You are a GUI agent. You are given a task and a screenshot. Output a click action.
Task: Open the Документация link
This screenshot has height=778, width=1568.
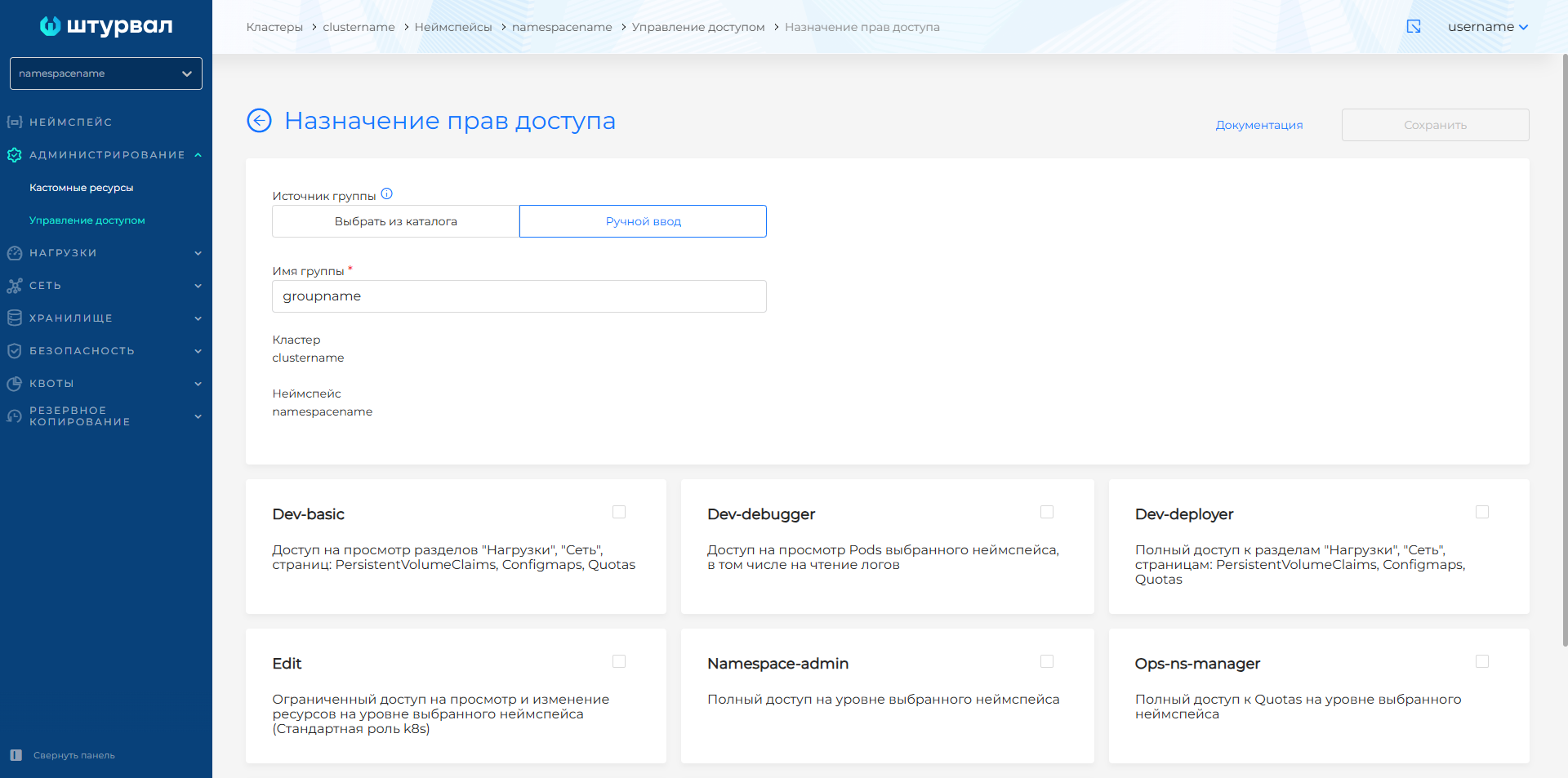[x=1258, y=125]
